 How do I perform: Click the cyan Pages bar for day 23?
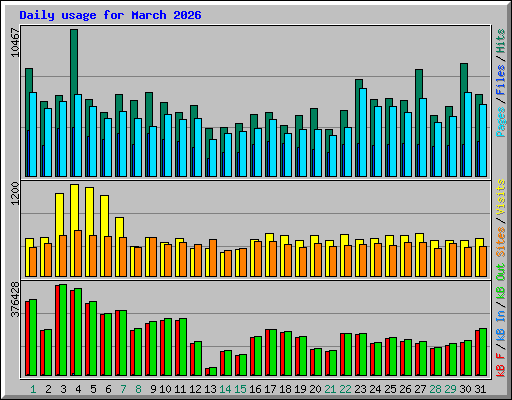[363, 132]
